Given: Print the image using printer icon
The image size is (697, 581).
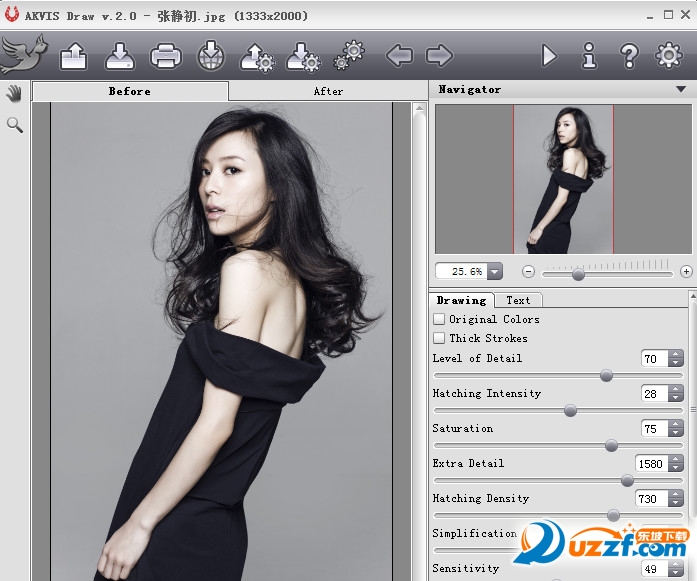Looking at the screenshot, I should [166, 56].
